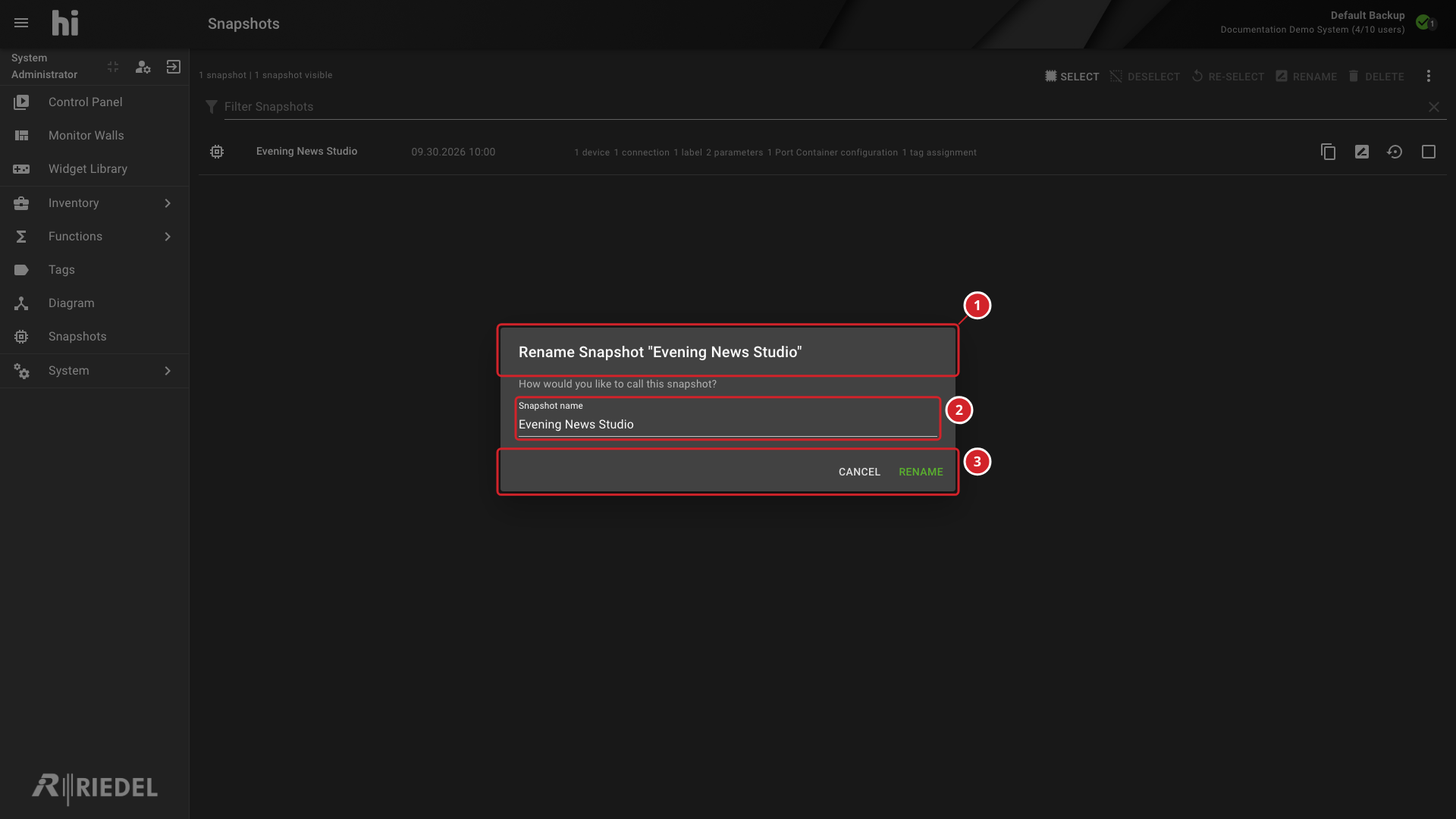Click the Default Backup label
Image resolution: width=1456 pixels, height=819 pixels.
tap(1367, 15)
